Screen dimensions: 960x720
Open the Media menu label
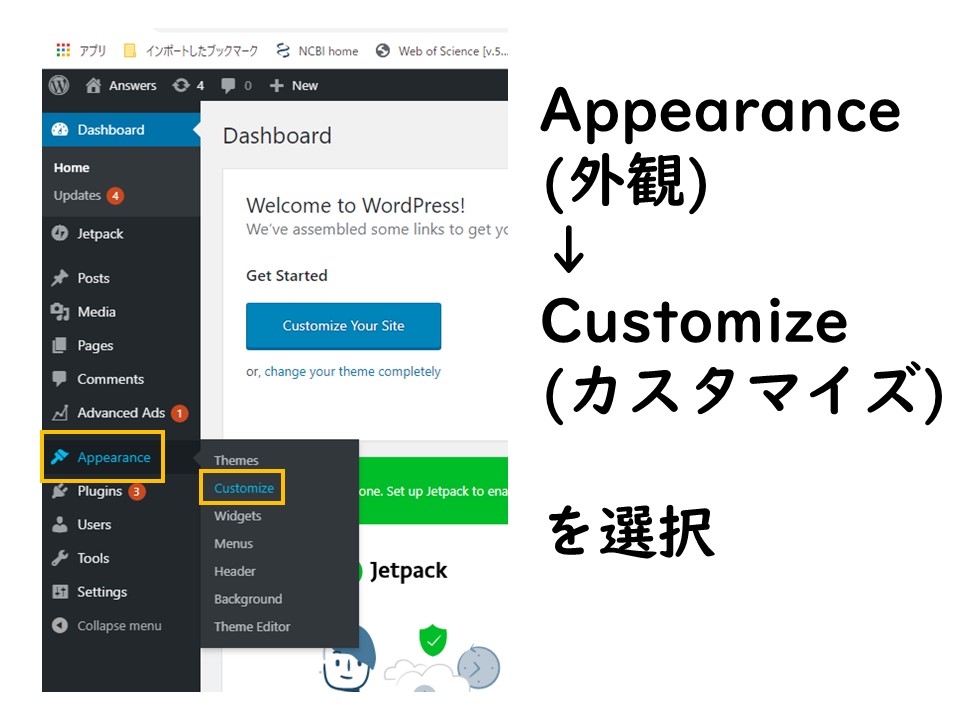pos(97,312)
